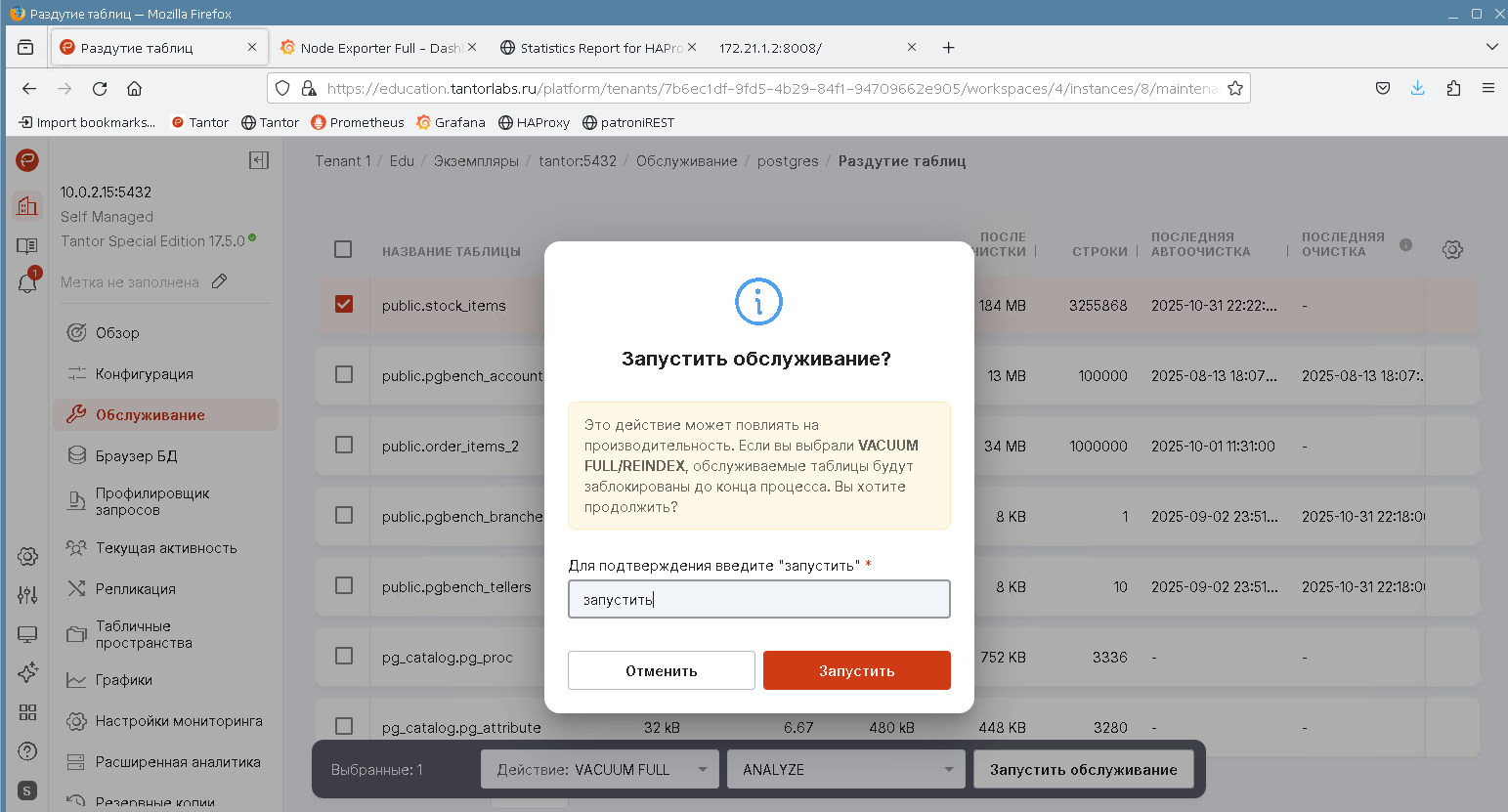
Task: Open Firefox downloads arrow icon
Action: pos(1418,89)
